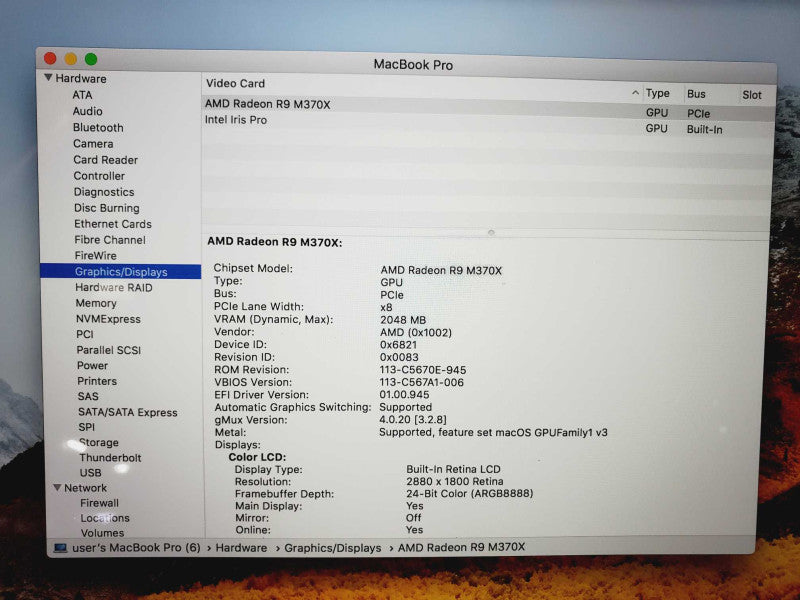The image size is (800, 600).
Task: Open the Audio hardware section
Action: pyautogui.click(x=87, y=111)
